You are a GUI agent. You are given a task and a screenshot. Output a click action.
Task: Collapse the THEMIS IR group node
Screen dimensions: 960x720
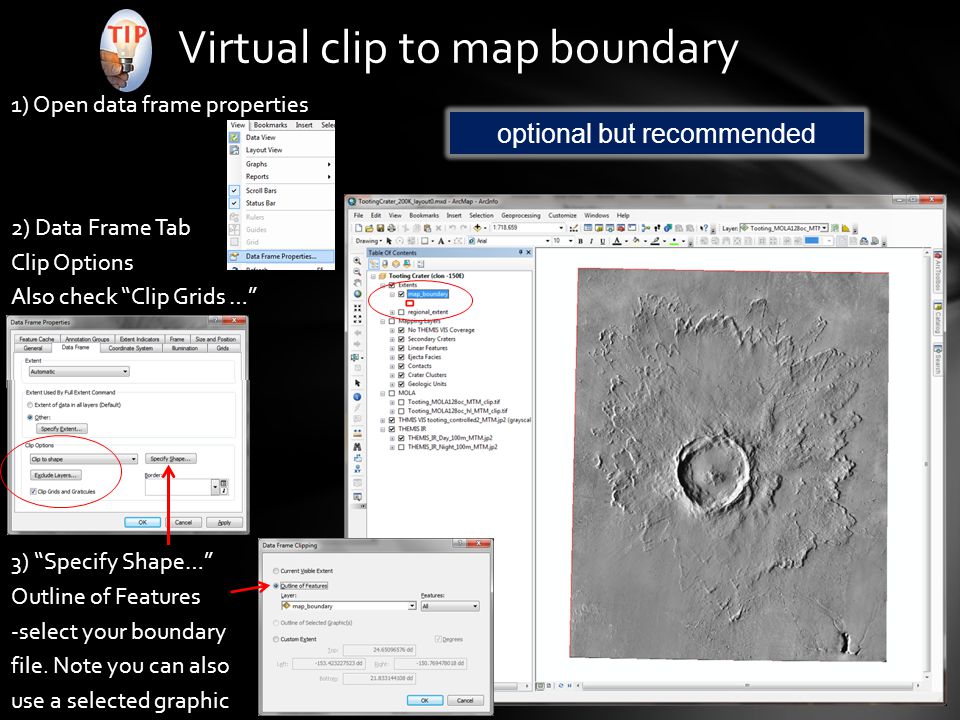point(382,429)
